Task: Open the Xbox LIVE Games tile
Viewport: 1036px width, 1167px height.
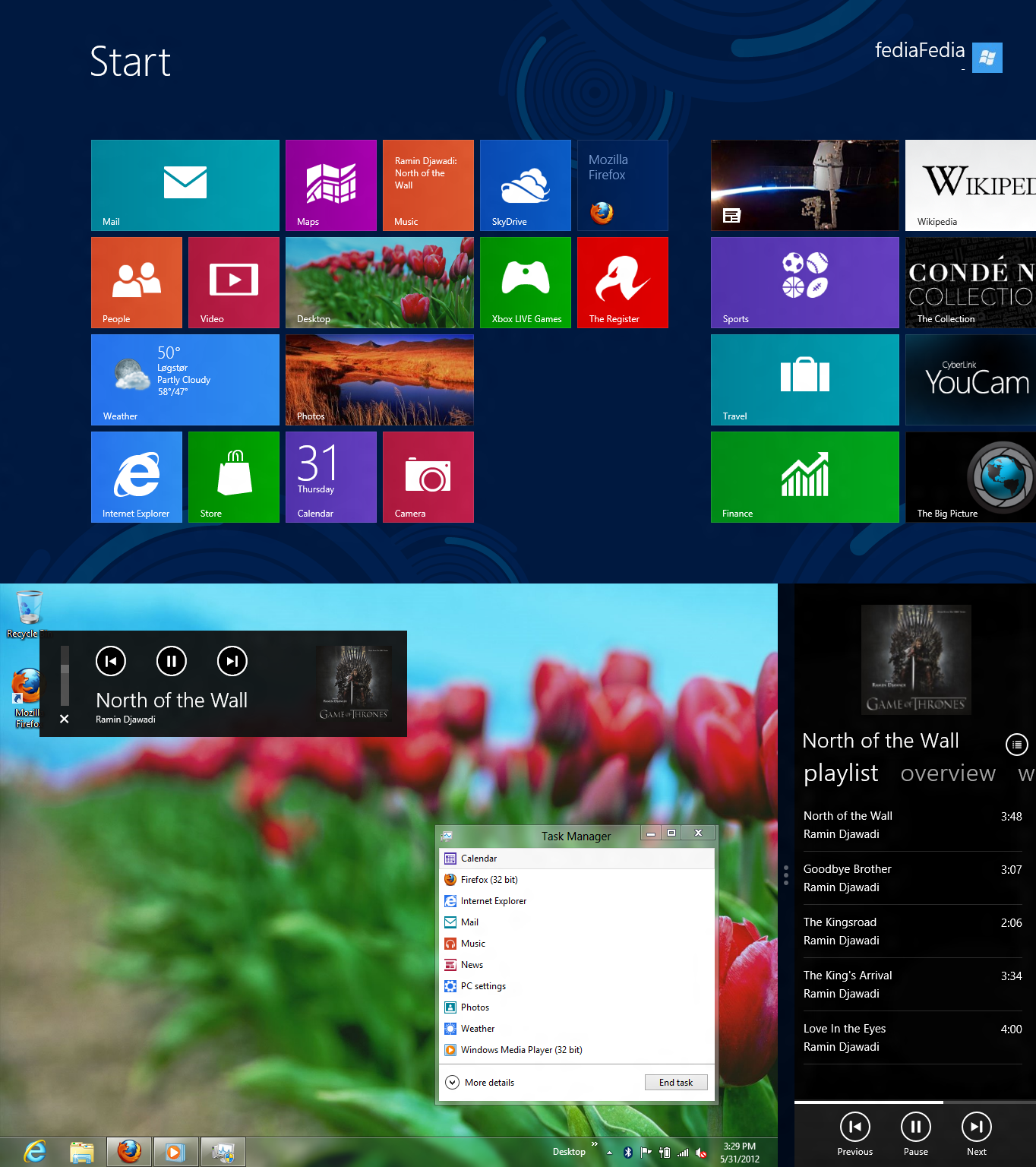Action: pos(526,283)
